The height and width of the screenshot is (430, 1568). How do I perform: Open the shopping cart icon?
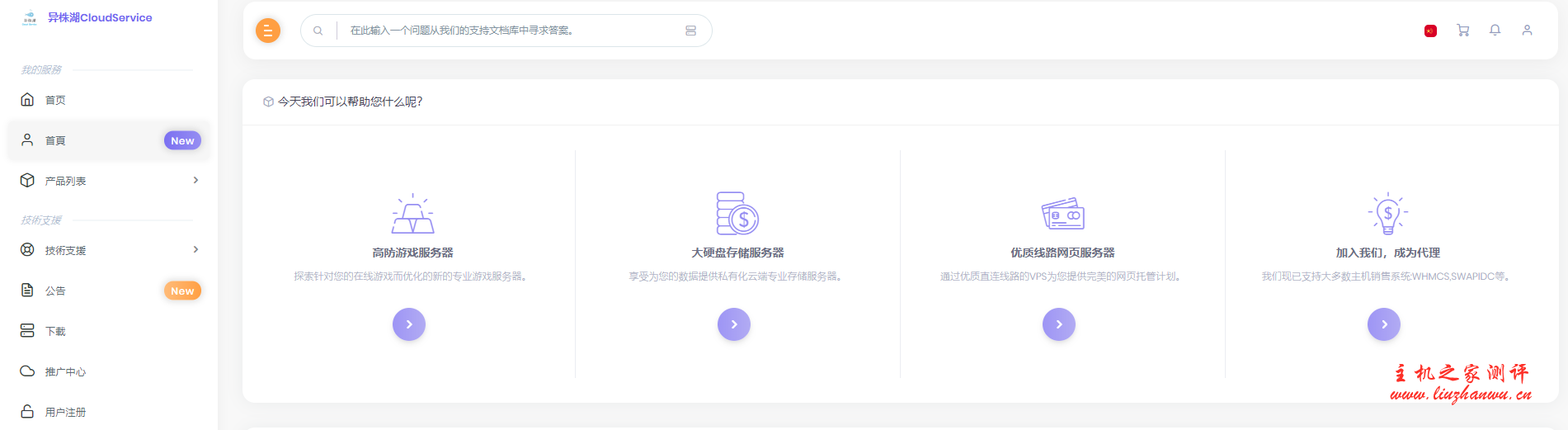(x=1462, y=31)
